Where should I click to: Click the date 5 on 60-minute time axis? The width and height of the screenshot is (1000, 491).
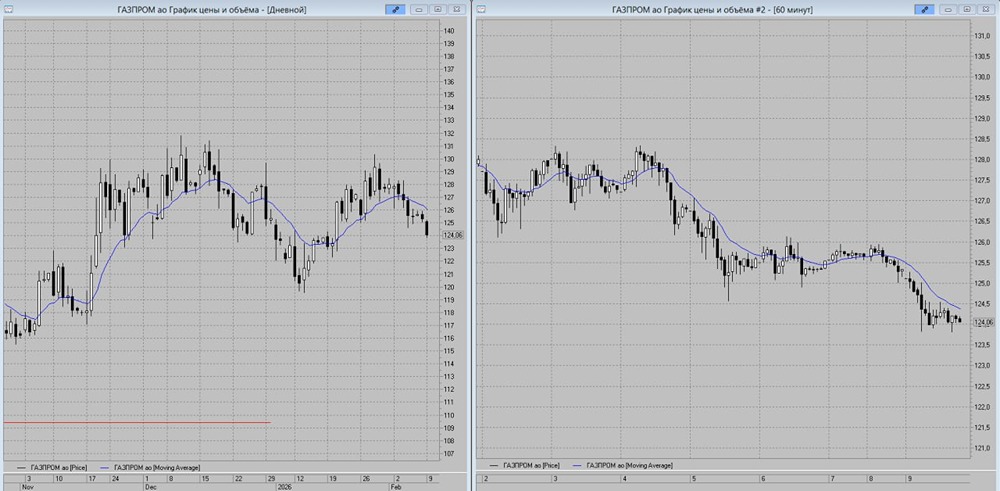point(694,478)
